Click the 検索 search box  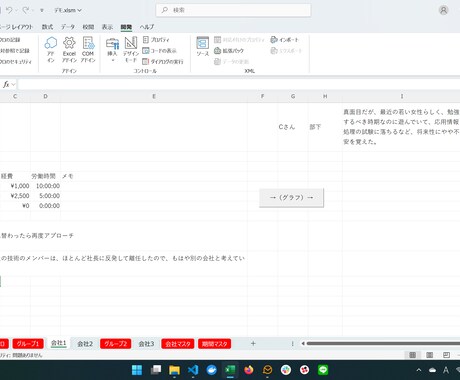pyautogui.click(x=233, y=10)
